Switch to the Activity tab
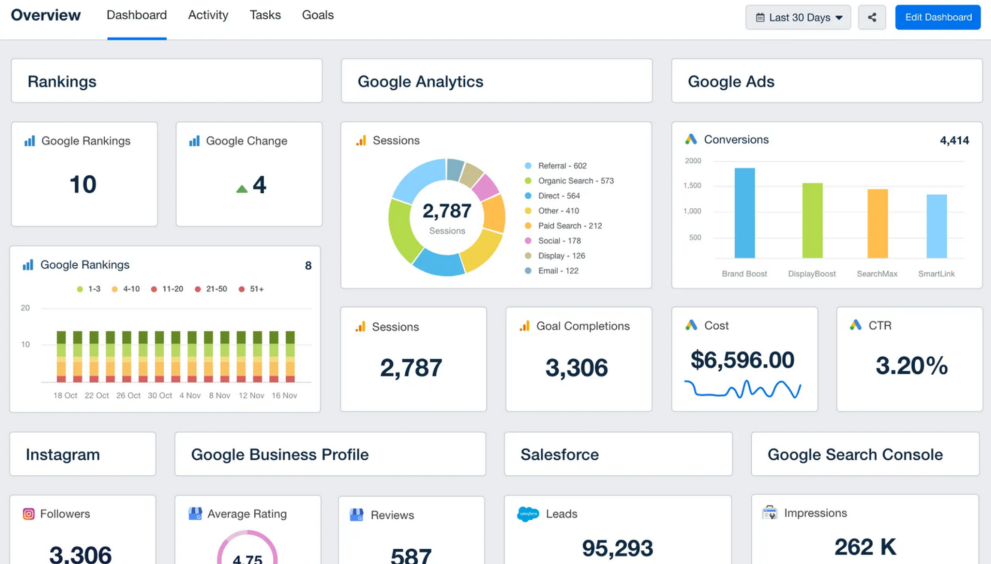This screenshot has height=564, width=991. [x=208, y=15]
